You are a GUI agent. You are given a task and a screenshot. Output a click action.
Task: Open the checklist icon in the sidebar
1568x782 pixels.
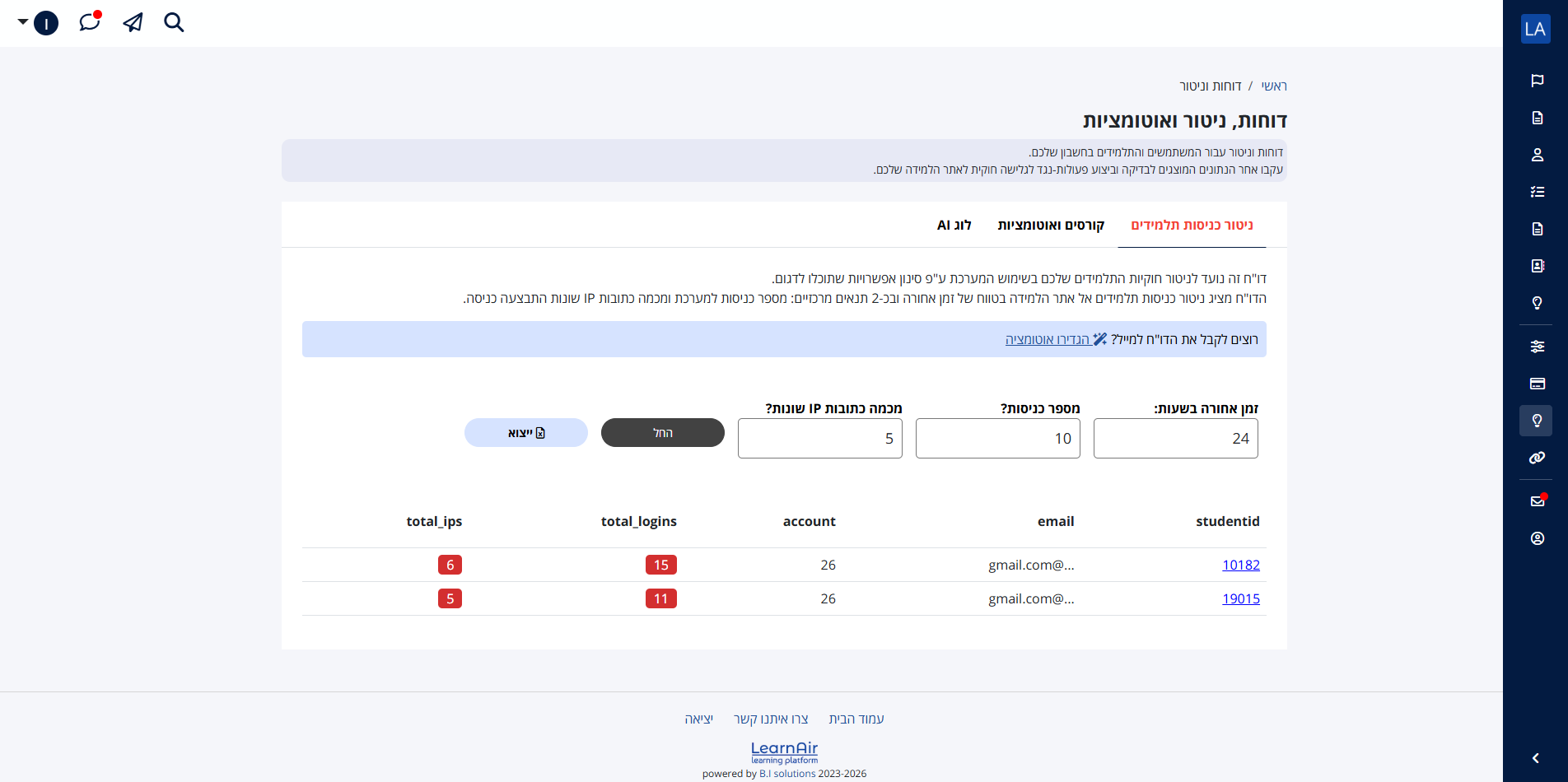[1537, 192]
